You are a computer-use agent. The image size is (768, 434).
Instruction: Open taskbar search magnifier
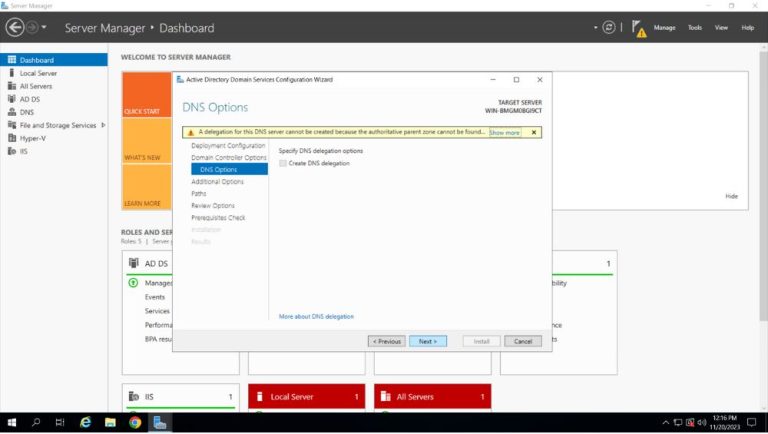tap(36, 422)
